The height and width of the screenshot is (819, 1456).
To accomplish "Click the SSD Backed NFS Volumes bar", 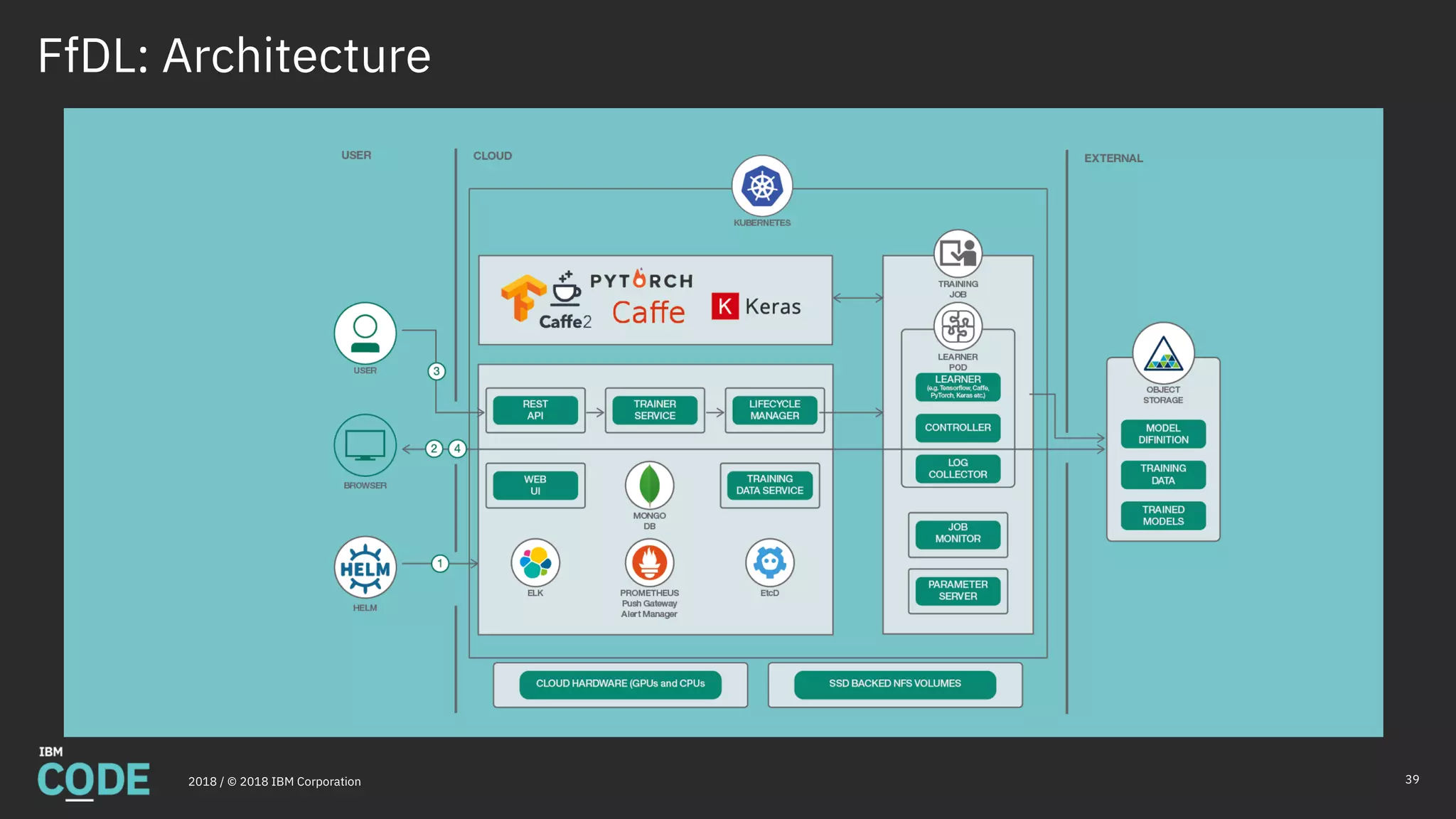I will click(894, 684).
